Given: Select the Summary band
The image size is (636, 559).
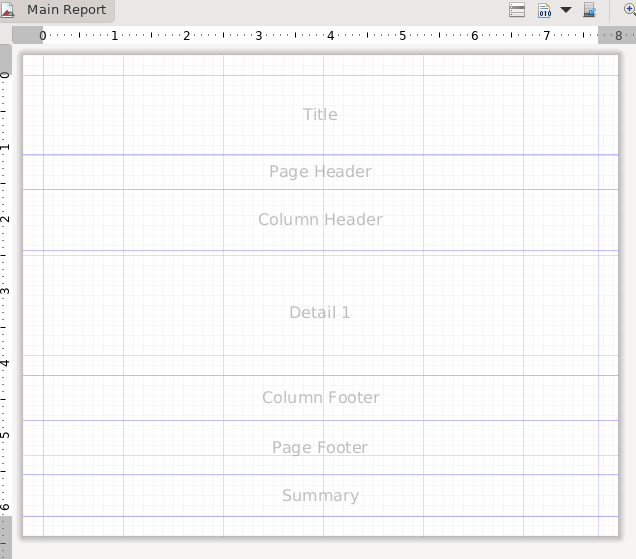Looking at the screenshot, I should coord(320,495).
